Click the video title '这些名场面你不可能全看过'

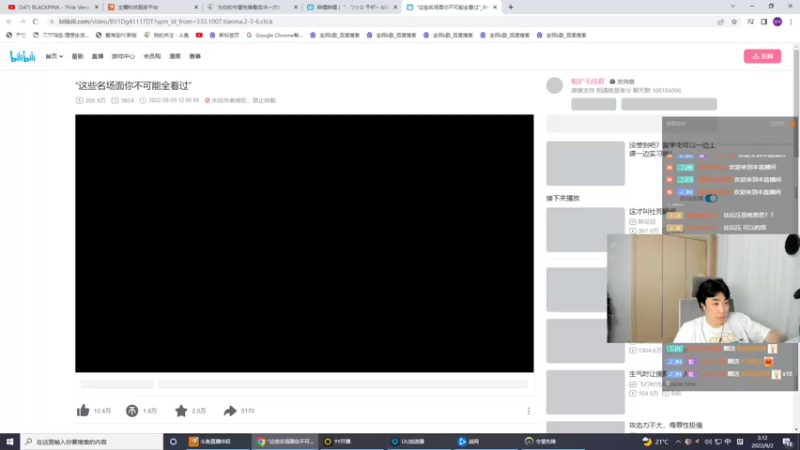(x=133, y=86)
